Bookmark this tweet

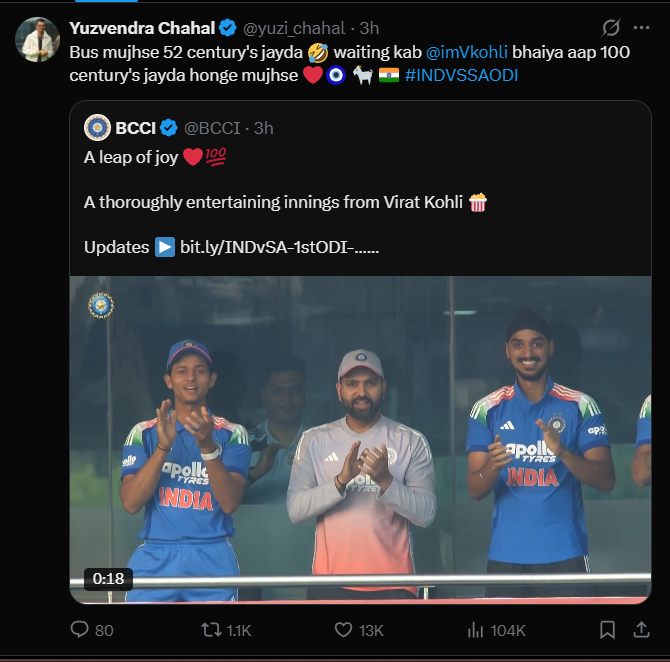pos(607,630)
